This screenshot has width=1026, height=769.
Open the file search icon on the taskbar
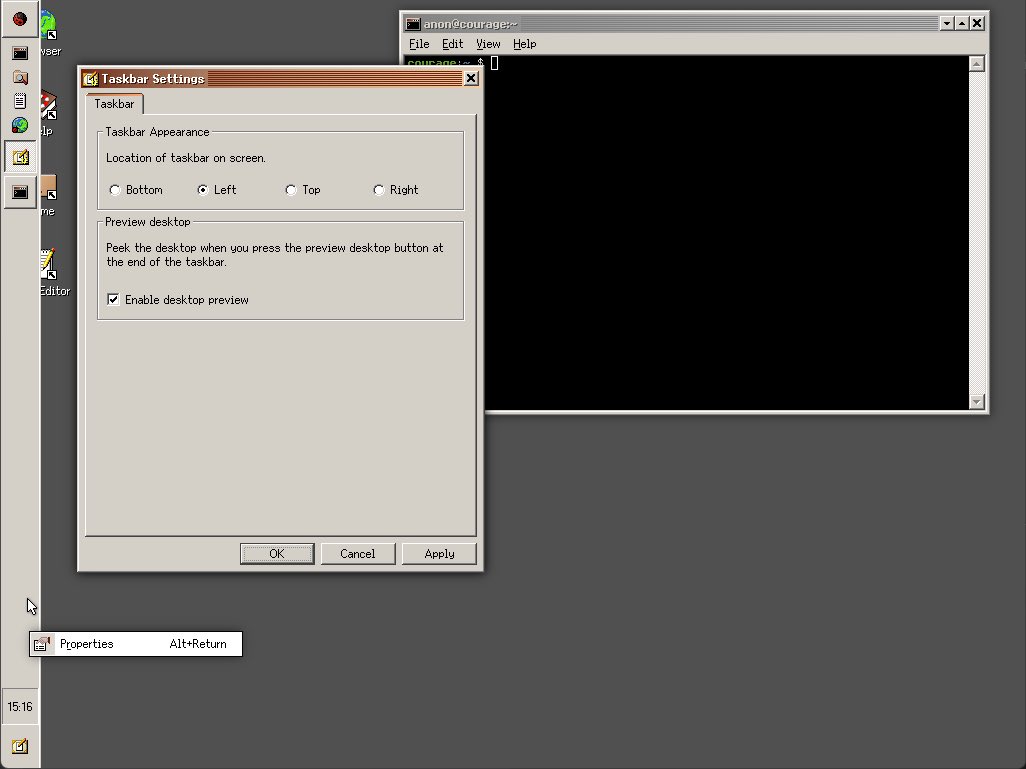(x=20, y=77)
